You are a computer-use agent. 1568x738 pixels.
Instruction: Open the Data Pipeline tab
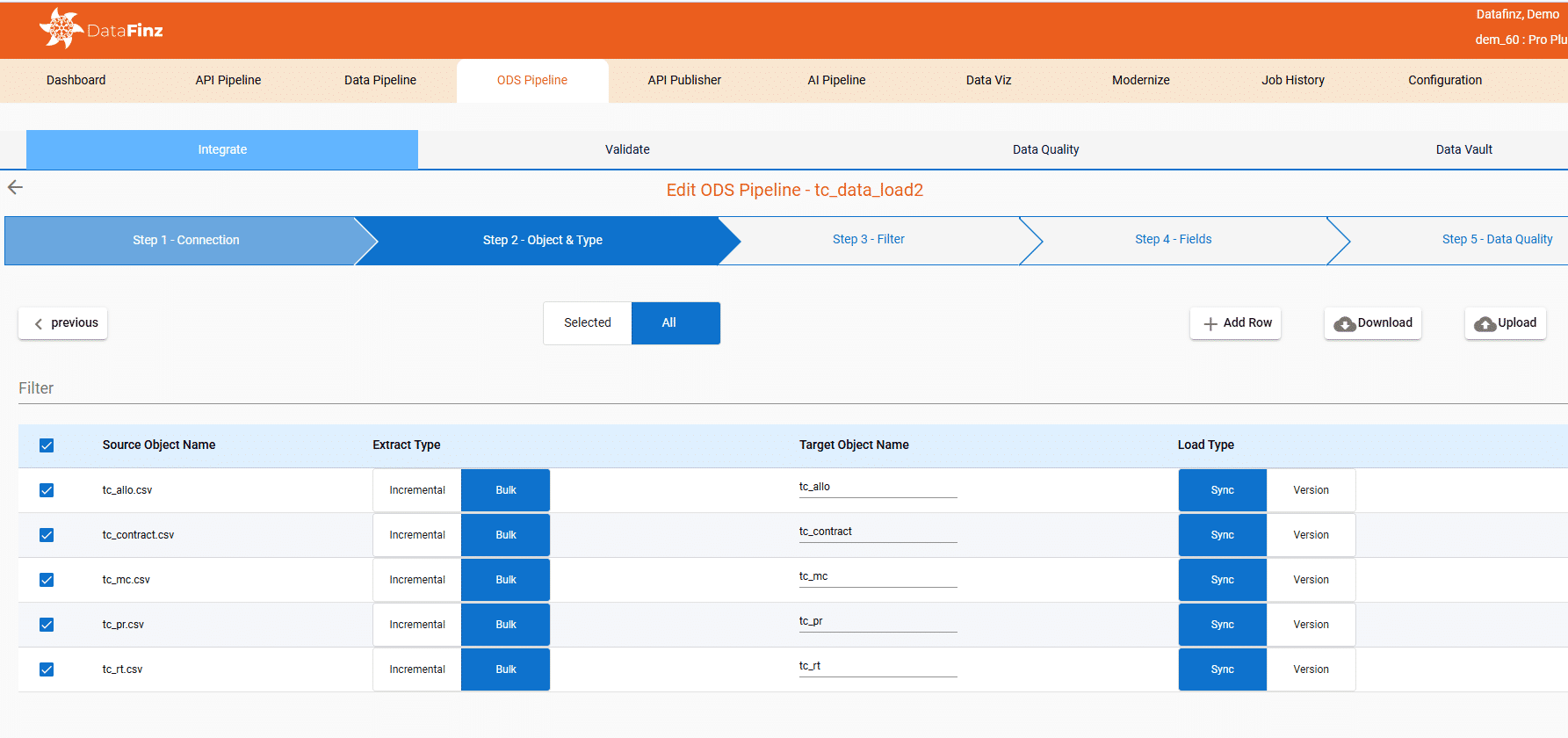coord(380,80)
